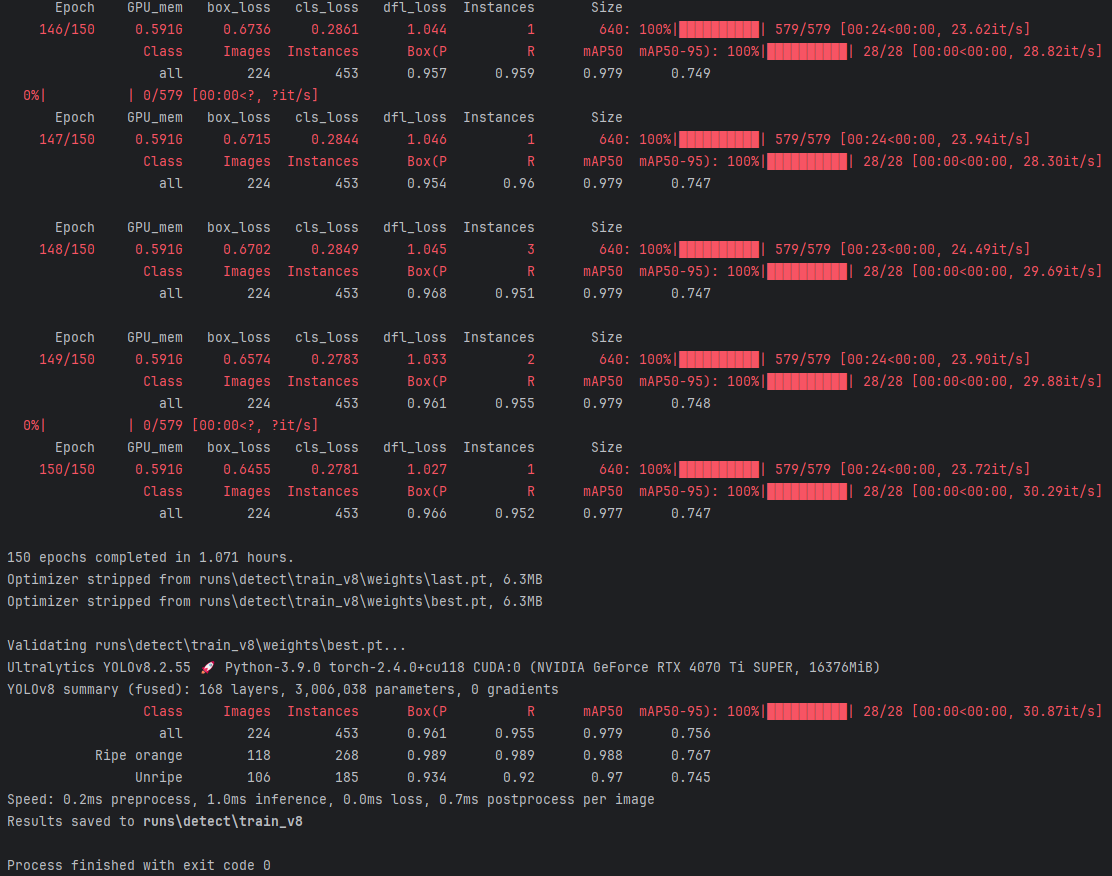1112x876 pixels.
Task: Click the 'Unripe' class row label
Action: [x=159, y=777]
